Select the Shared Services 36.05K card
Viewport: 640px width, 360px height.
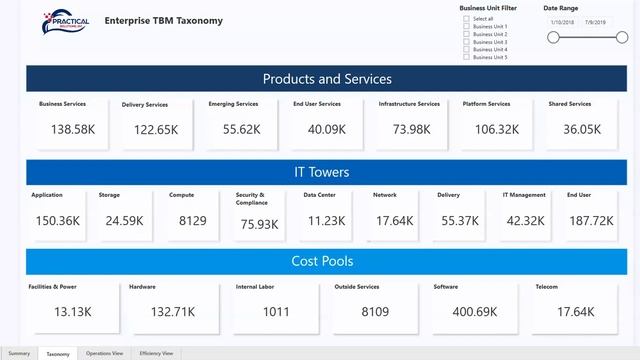coord(582,124)
